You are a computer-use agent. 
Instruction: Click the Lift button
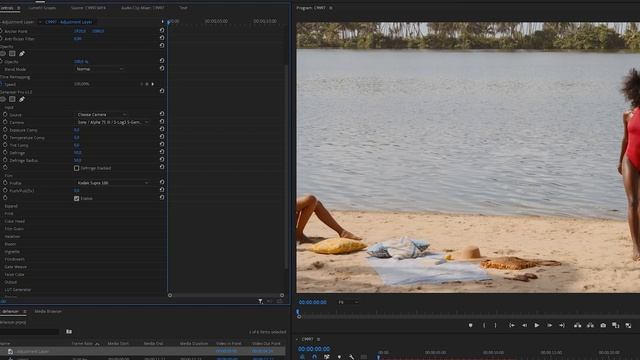[x=577, y=325]
